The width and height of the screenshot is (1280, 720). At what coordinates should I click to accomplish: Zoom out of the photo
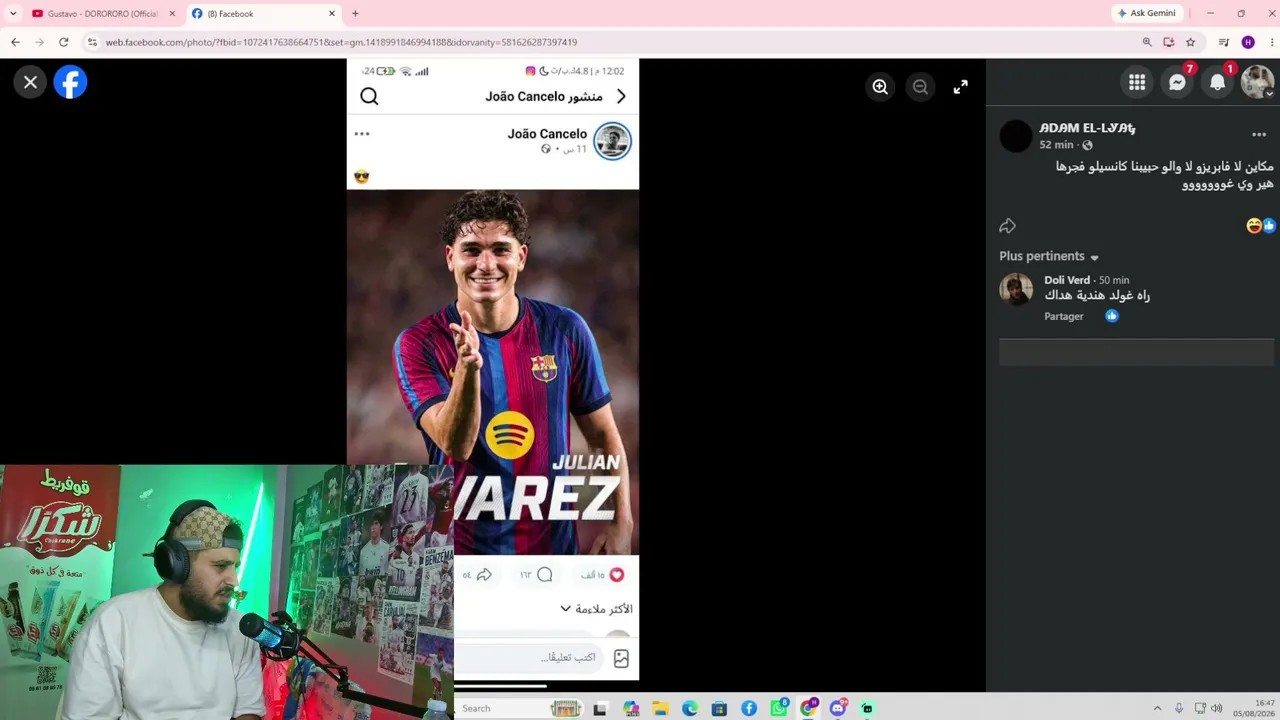pos(920,87)
